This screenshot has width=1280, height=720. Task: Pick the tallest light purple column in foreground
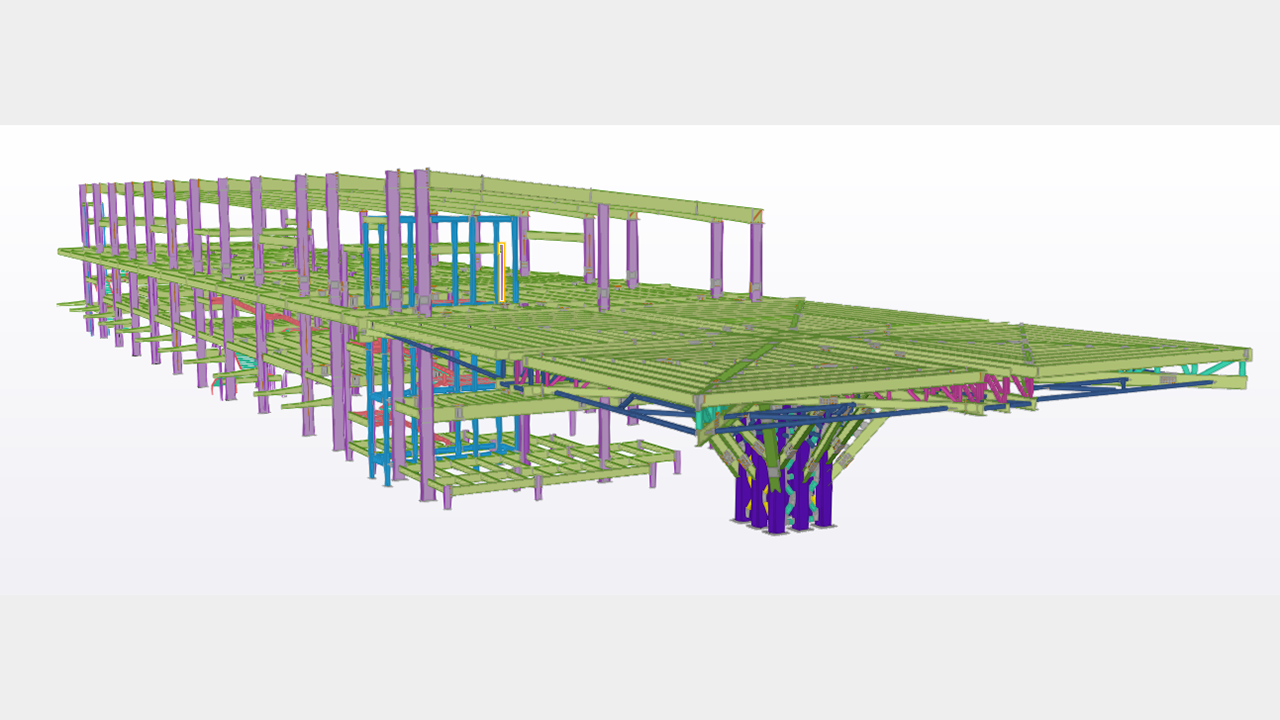tap(422, 330)
